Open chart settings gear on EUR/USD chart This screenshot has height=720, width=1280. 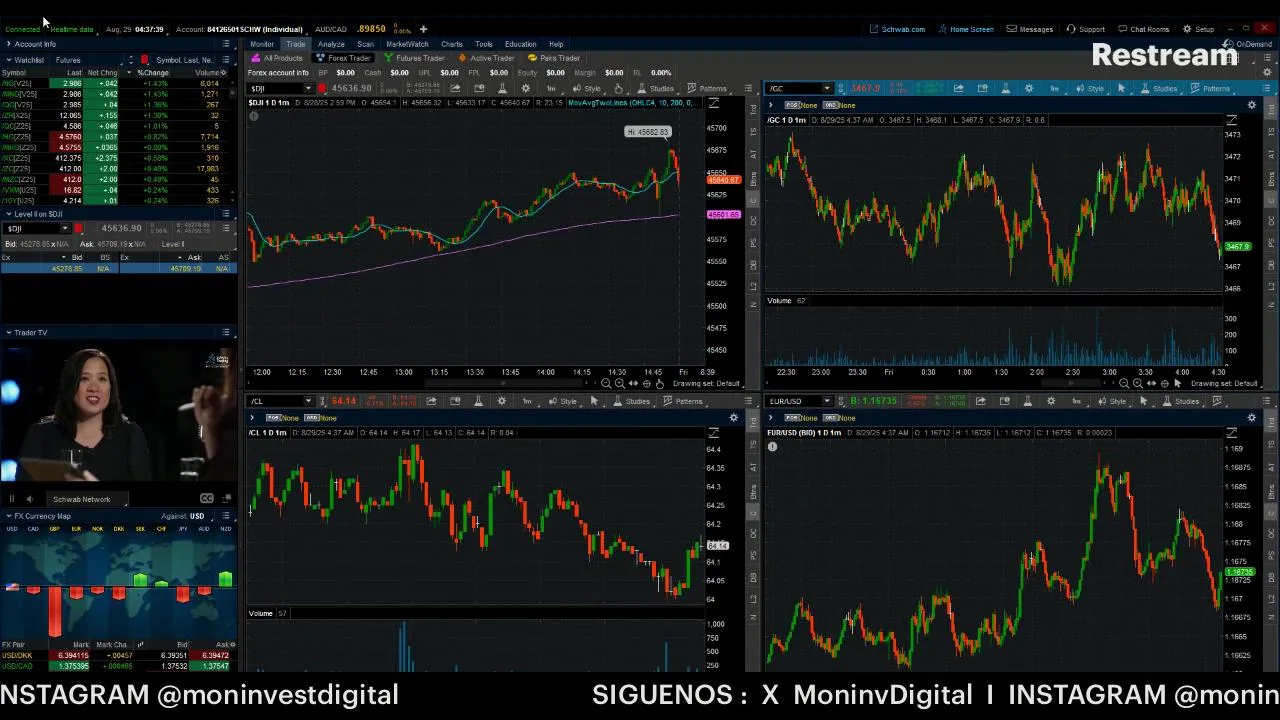pyautogui.click(x=1051, y=401)
